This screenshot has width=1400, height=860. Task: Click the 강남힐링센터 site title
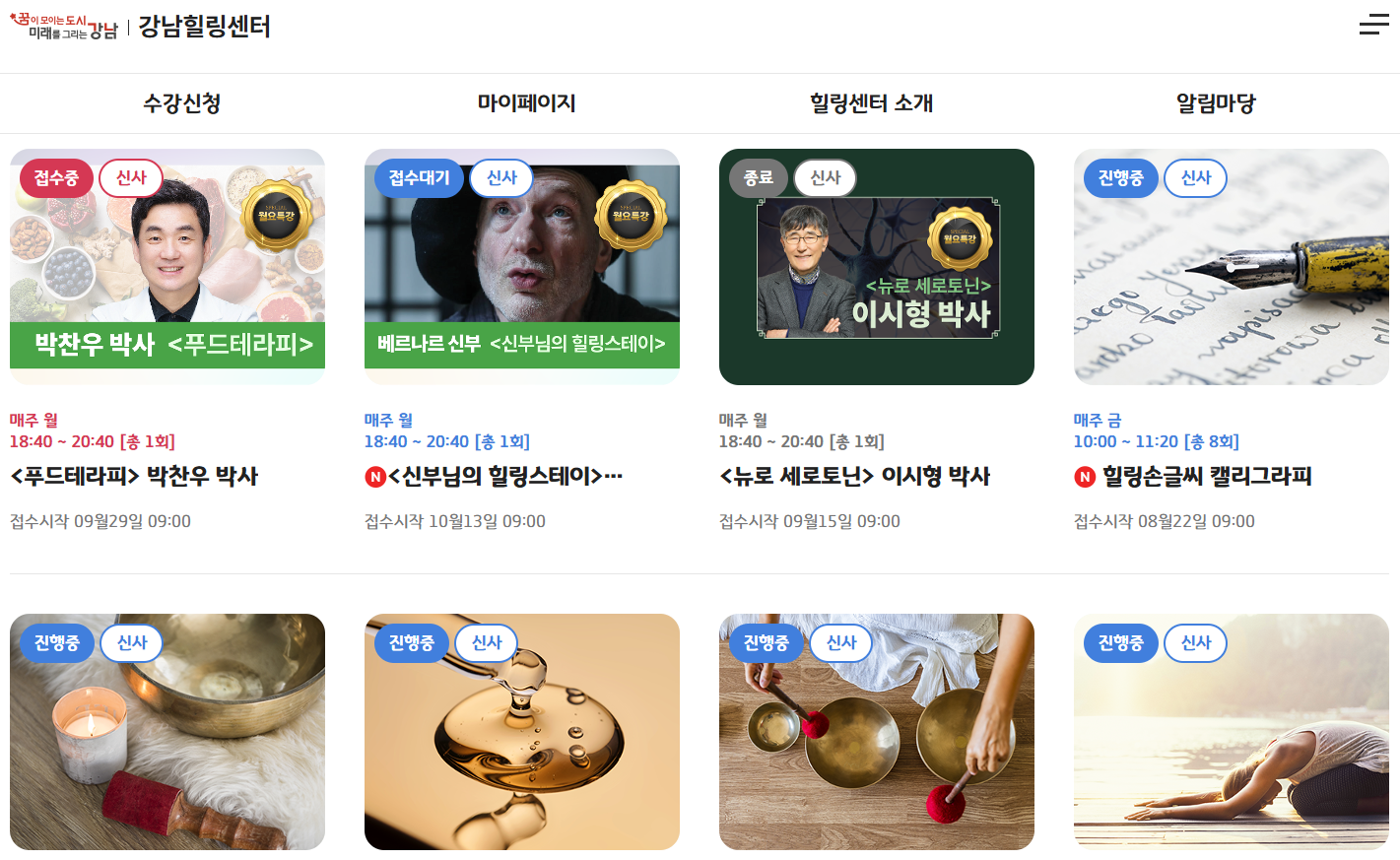(205, 27)
